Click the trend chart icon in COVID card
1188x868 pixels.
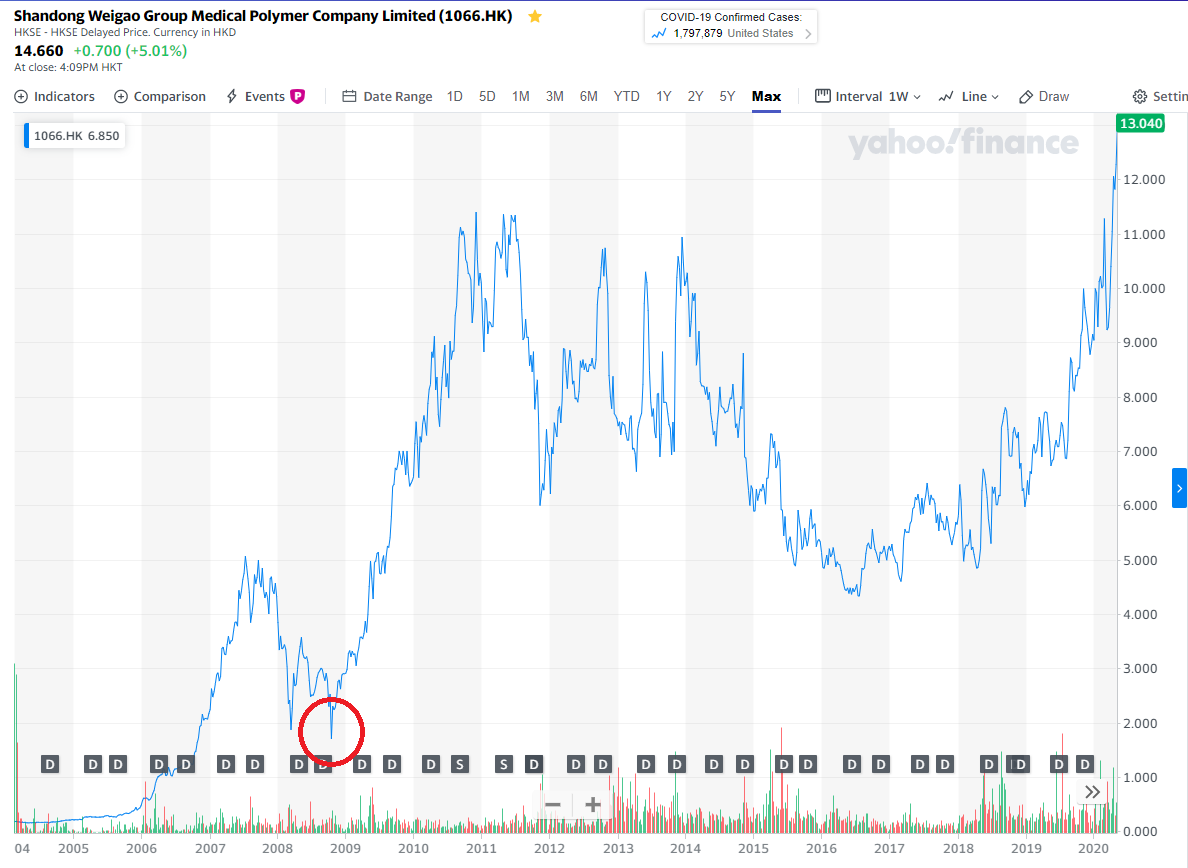659,33
